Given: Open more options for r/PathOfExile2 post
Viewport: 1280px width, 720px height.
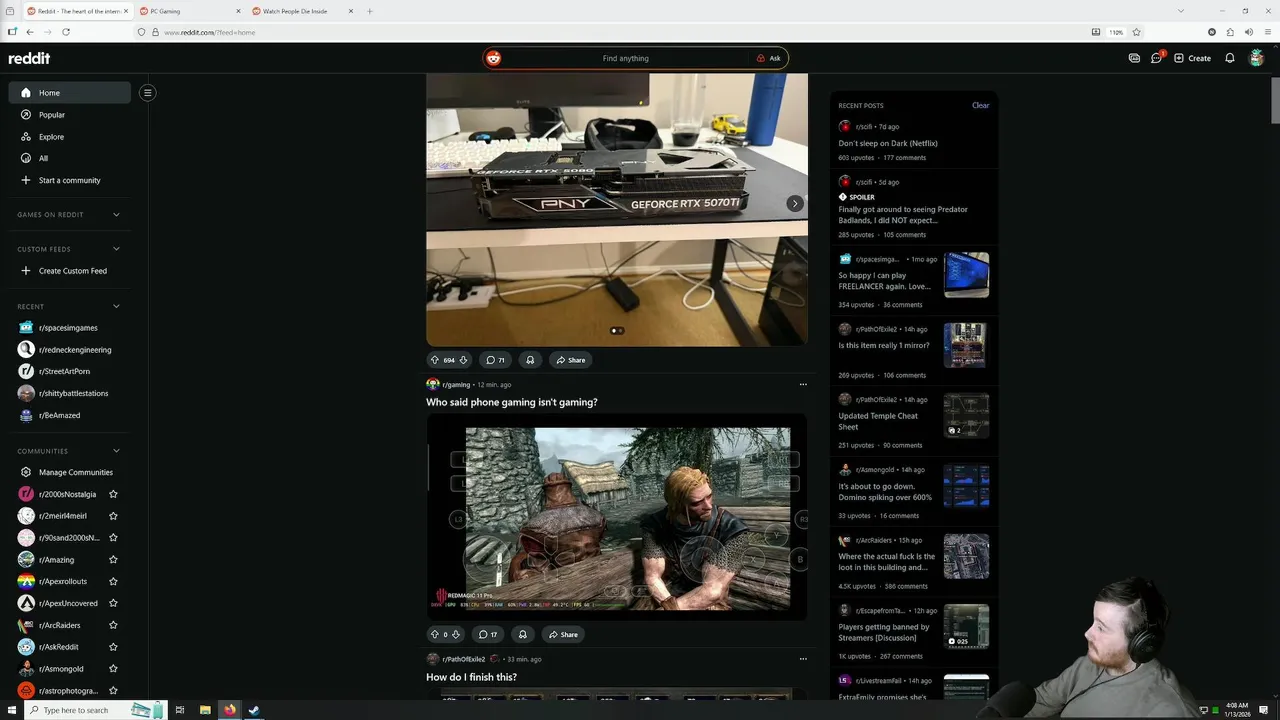Looking at the screenshot, I should point(803,659).
